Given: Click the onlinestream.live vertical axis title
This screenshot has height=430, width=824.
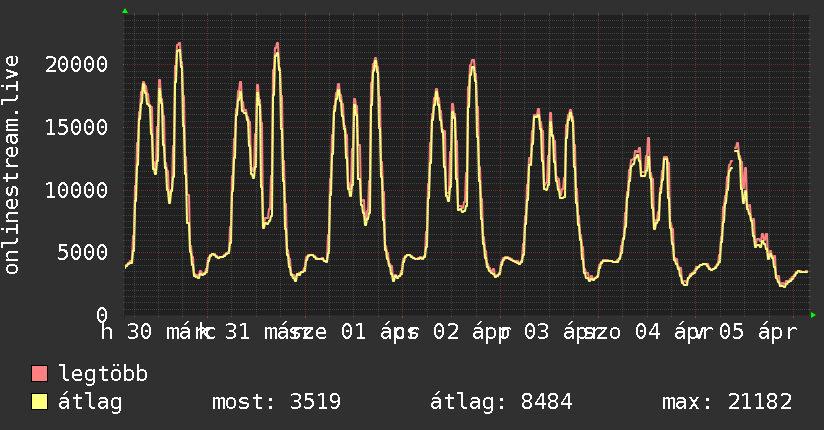Looking at the screenshot, I should click(x=12, y=165).
